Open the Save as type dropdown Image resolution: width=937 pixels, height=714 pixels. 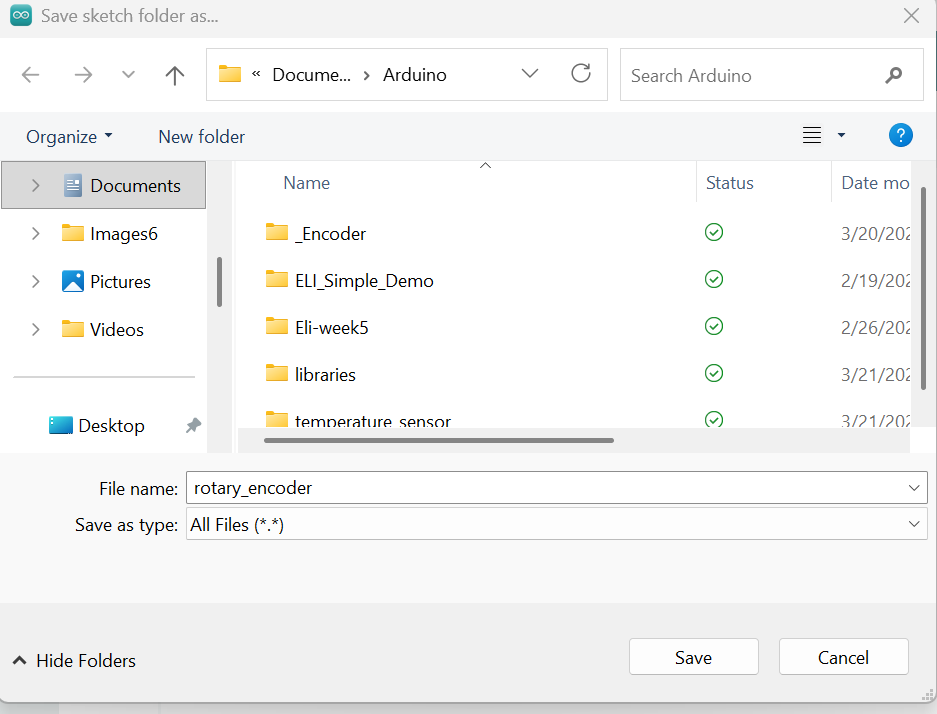click(913, 524)
